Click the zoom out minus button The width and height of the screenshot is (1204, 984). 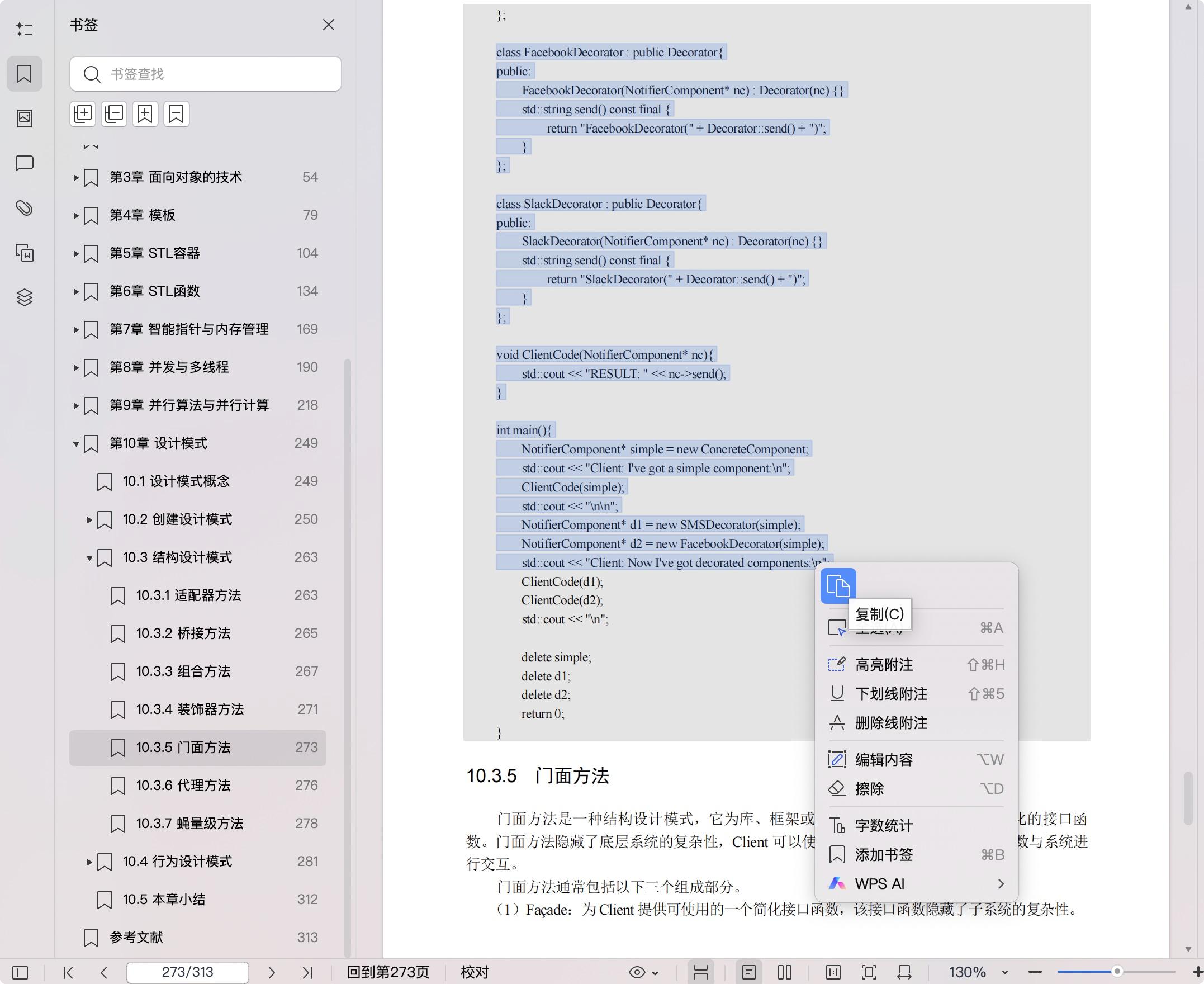pos(1035,972)
